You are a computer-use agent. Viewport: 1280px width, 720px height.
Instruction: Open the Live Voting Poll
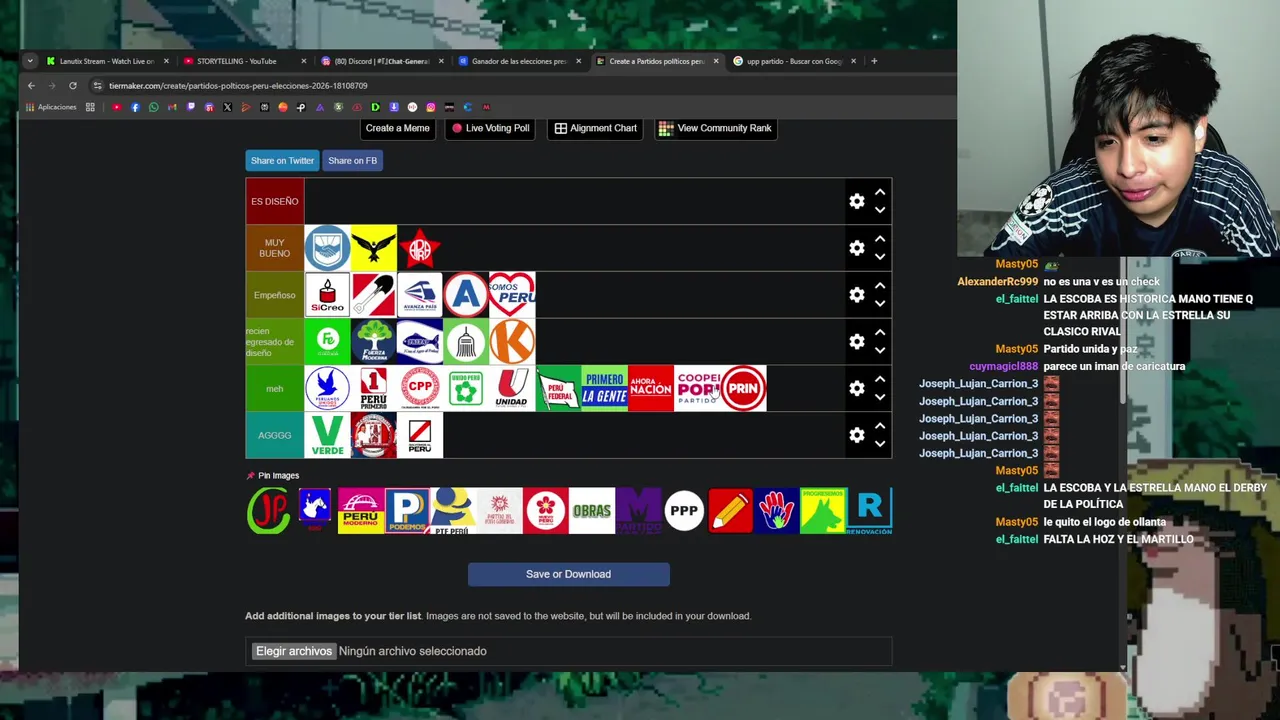[490, 128]
